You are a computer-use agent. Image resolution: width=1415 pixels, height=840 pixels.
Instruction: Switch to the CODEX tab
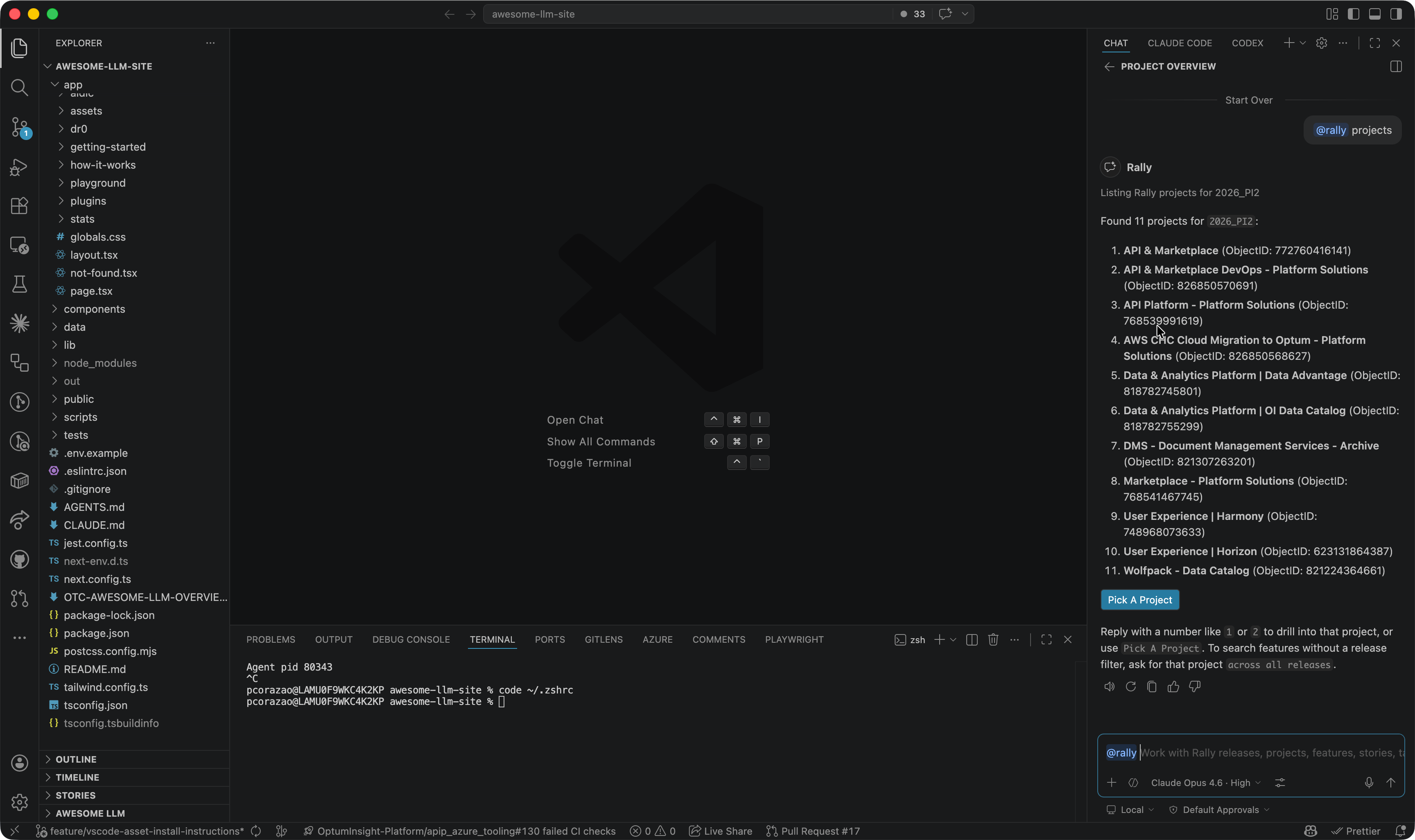pyautogui.click(x=1247, y=43)
